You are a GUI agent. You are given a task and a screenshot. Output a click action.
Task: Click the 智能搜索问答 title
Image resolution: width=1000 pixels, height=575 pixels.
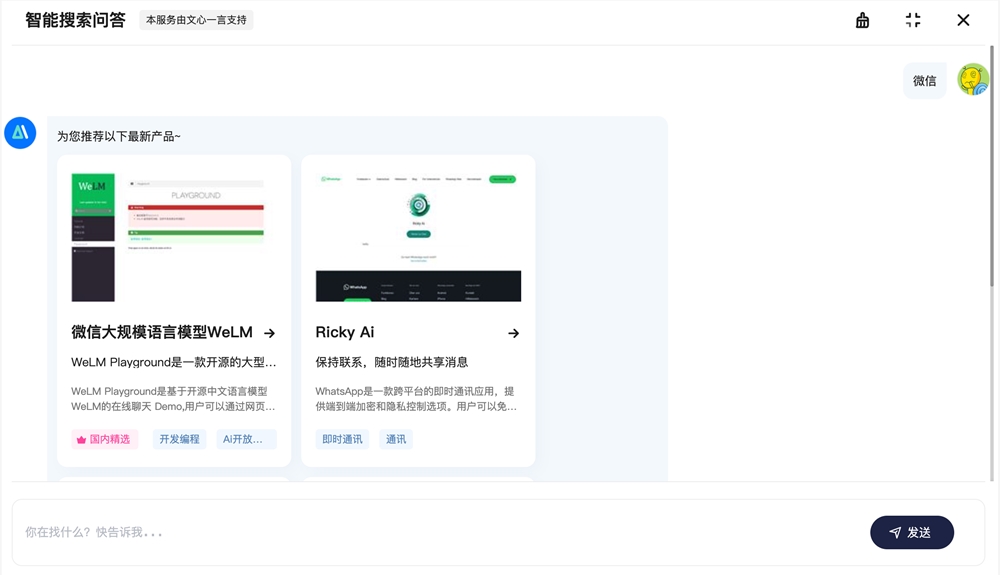tap(75, 20)
